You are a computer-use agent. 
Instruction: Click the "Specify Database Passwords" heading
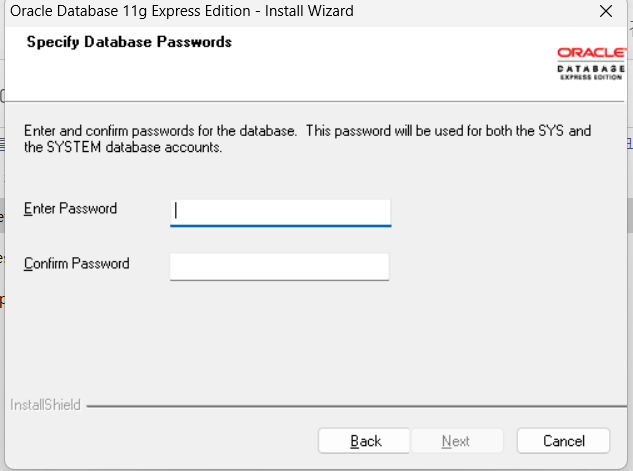(x=129, y=42)
